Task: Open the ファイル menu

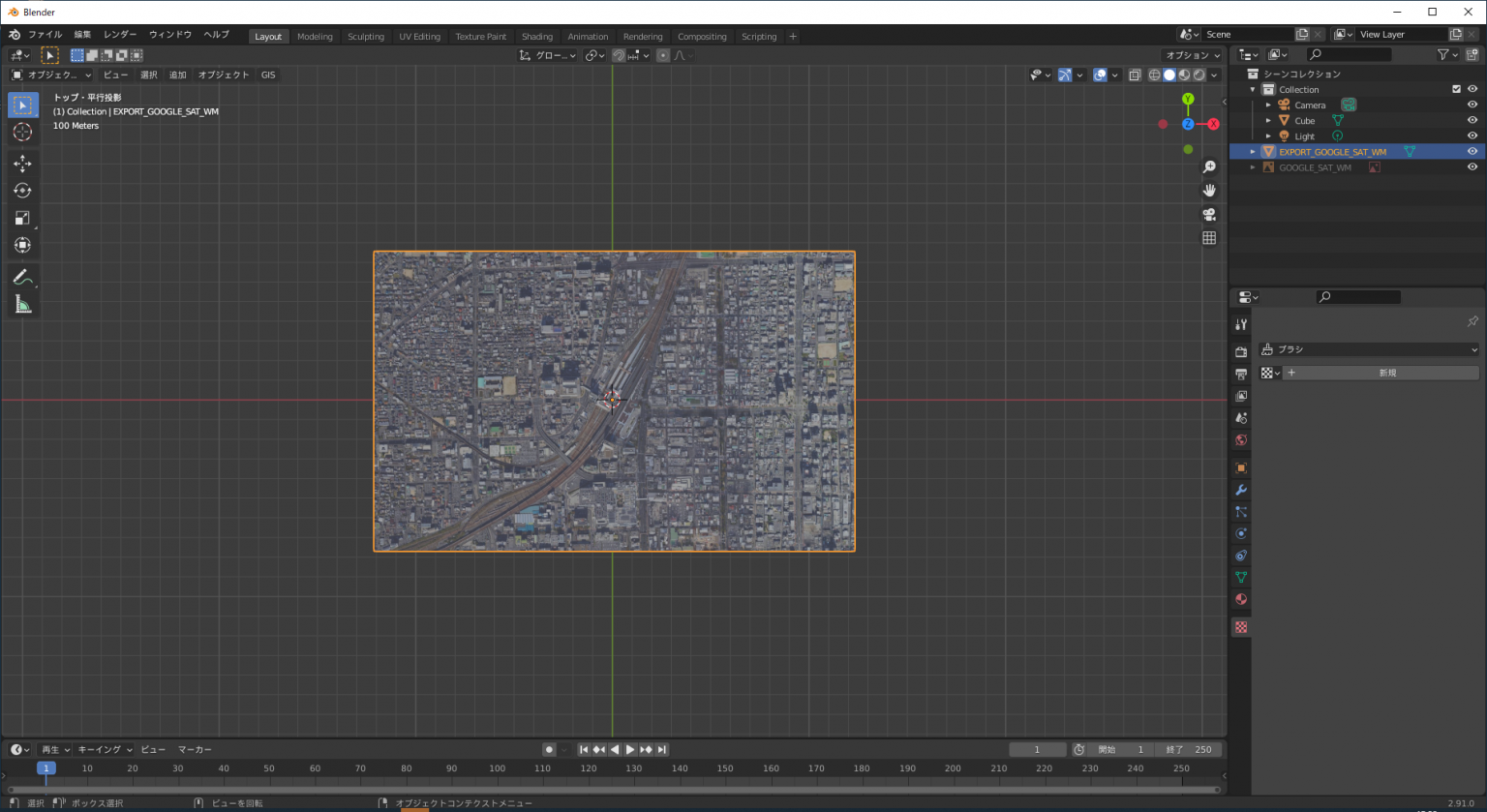Action: coord(45,34)
